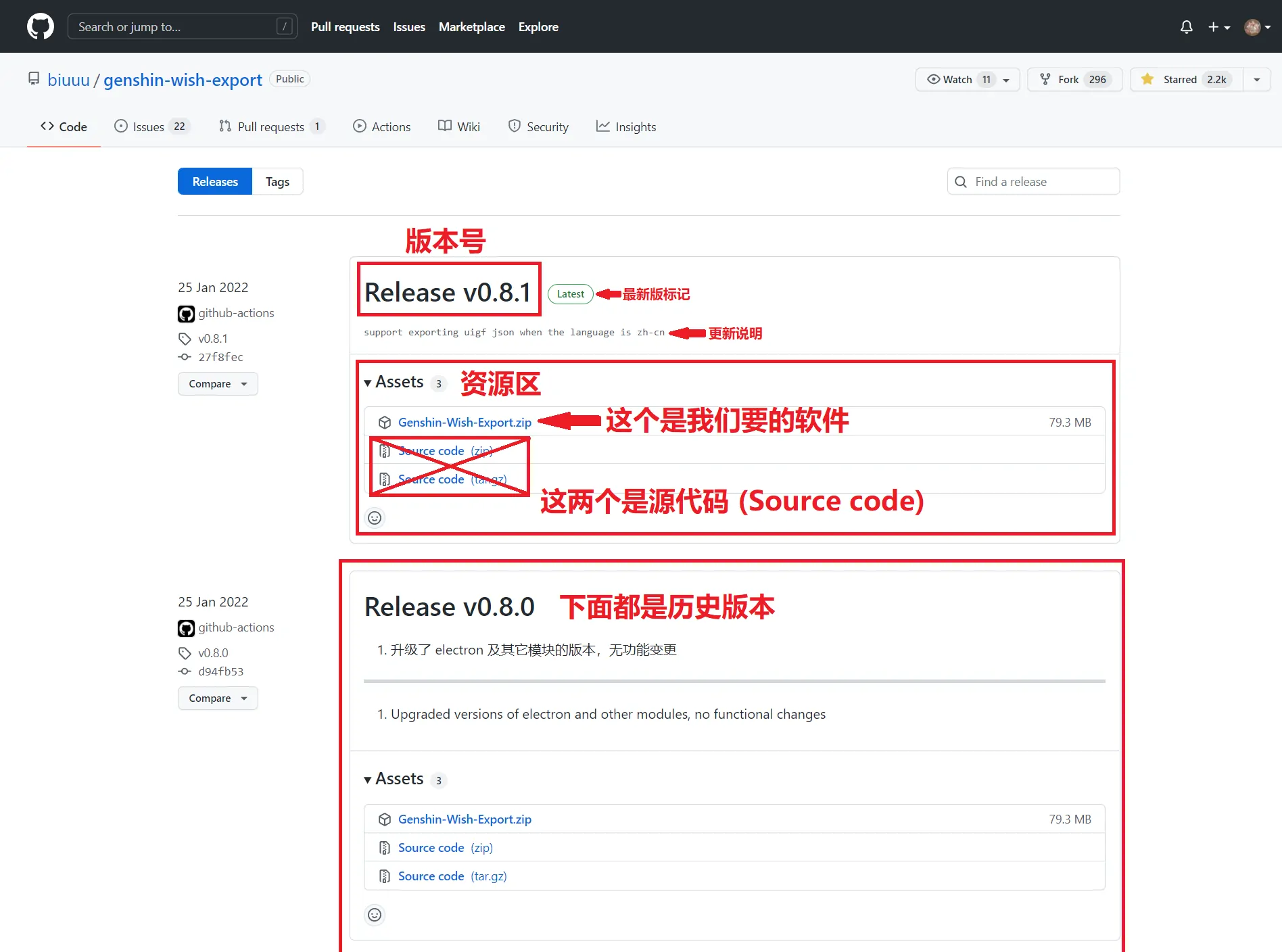Focus the Search or jump to field
This screenshot has height=952, width=1282.
click(x=183, y=27)
